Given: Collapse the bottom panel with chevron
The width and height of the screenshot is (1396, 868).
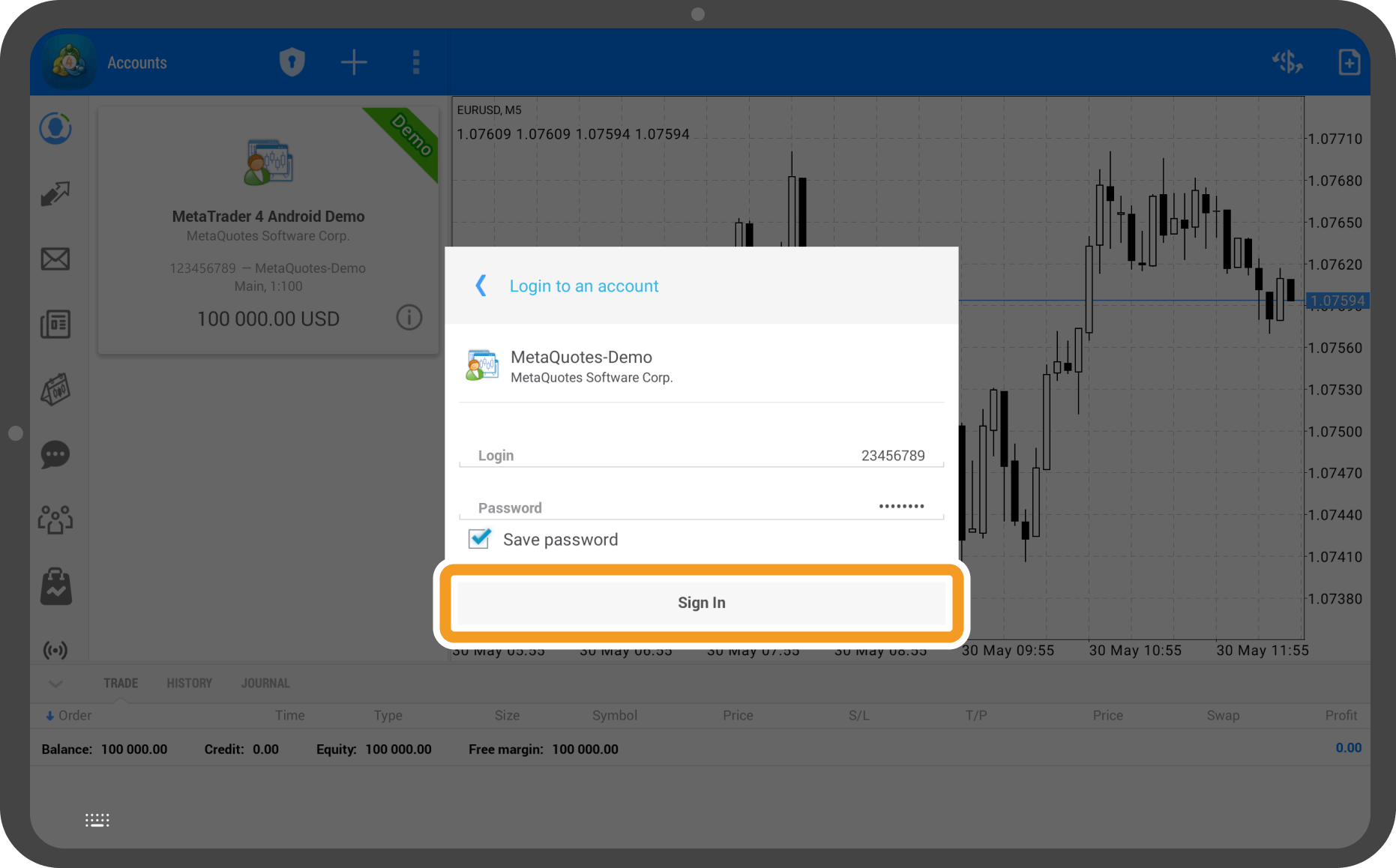Looking at the screenshot, I should coord(55,683).
